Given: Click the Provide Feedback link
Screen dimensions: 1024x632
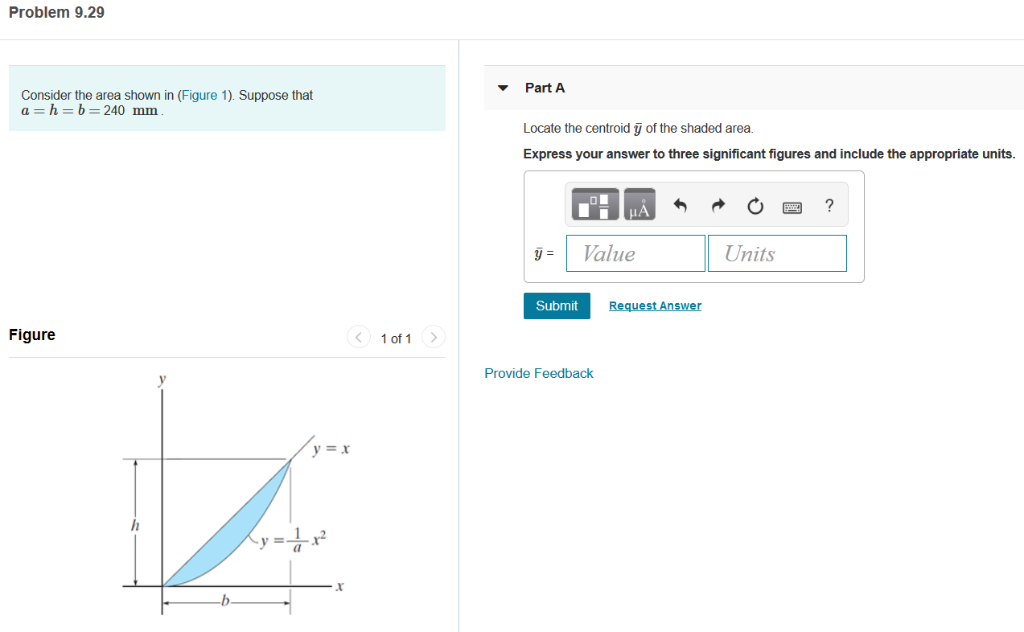Looking at the screenshot, I should [539, 373].
